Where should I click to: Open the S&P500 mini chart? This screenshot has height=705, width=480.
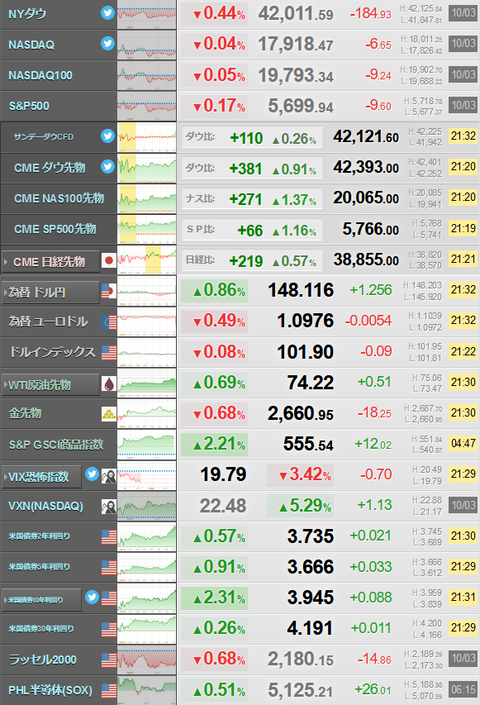coord(147,106)
